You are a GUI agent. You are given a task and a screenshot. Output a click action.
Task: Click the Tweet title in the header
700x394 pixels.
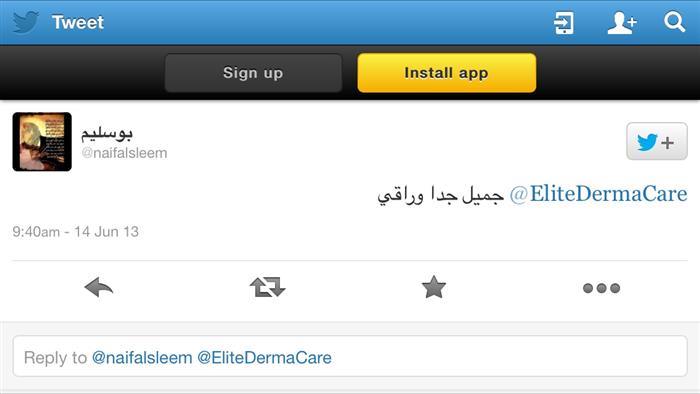click(x=78, y=22)
